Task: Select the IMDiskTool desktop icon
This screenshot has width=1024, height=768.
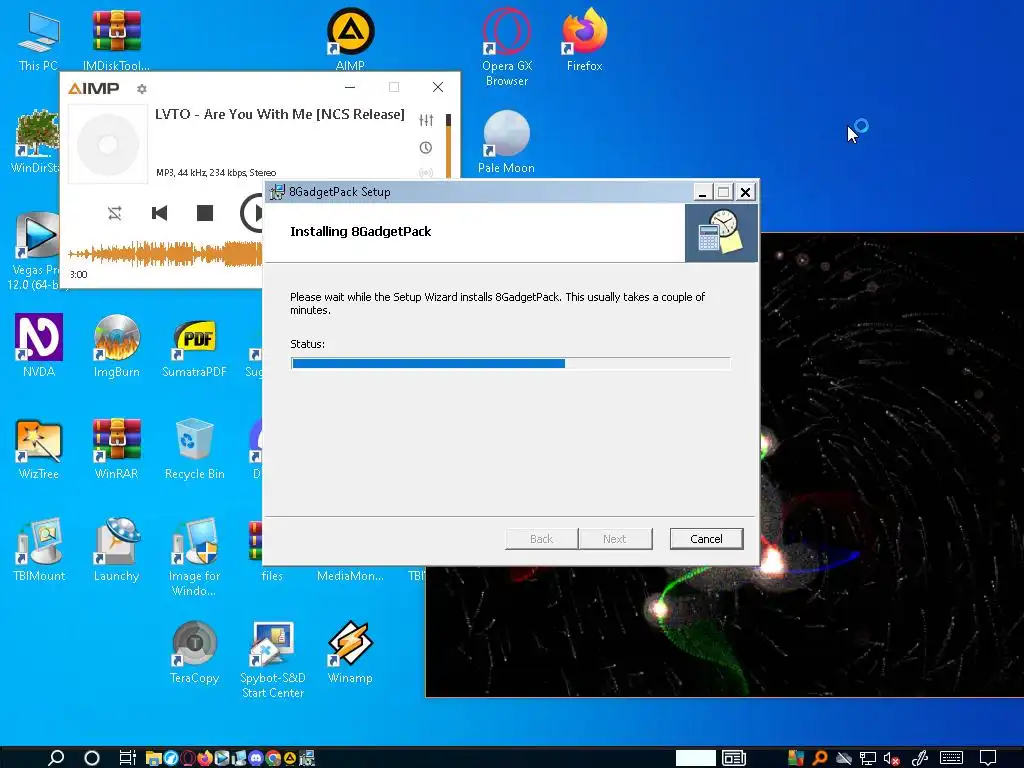Action: pyautogui.click(x=116, y=40)
